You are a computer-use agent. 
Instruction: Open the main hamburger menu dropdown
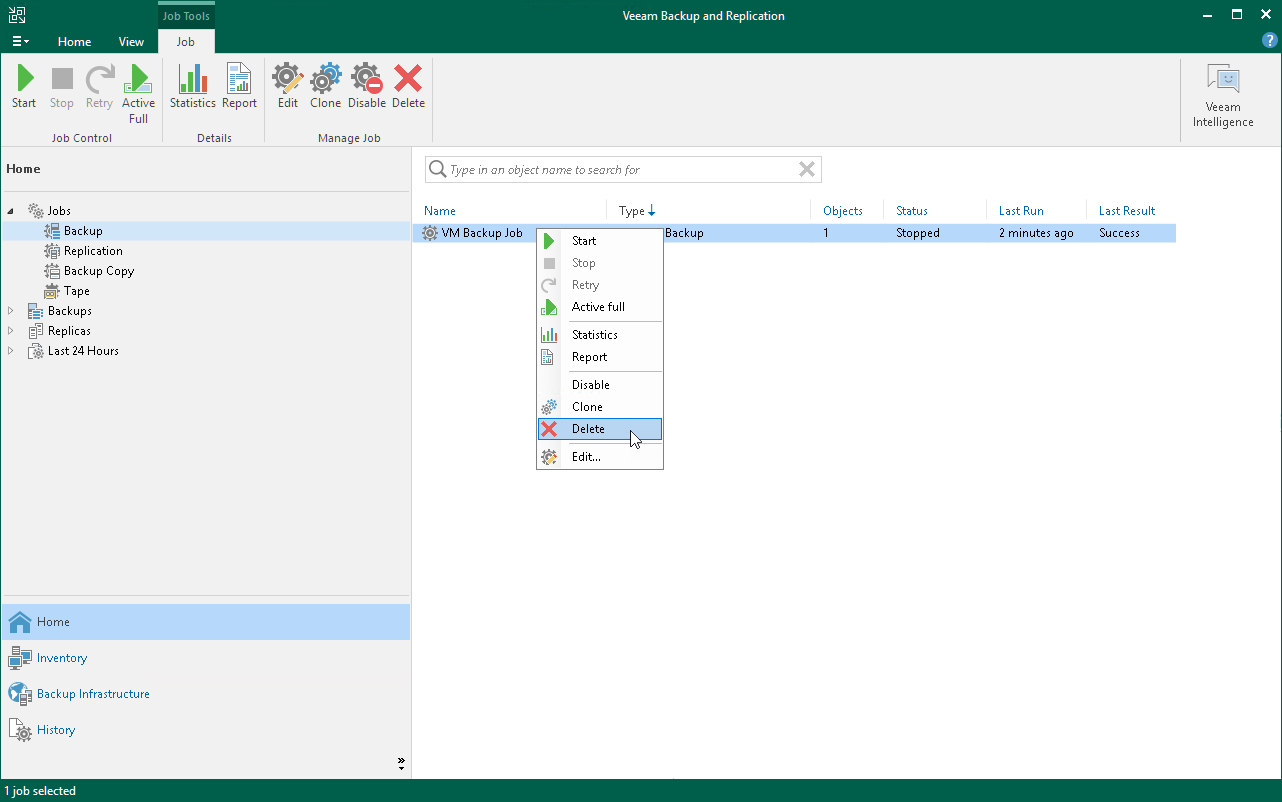click(21, 42)
